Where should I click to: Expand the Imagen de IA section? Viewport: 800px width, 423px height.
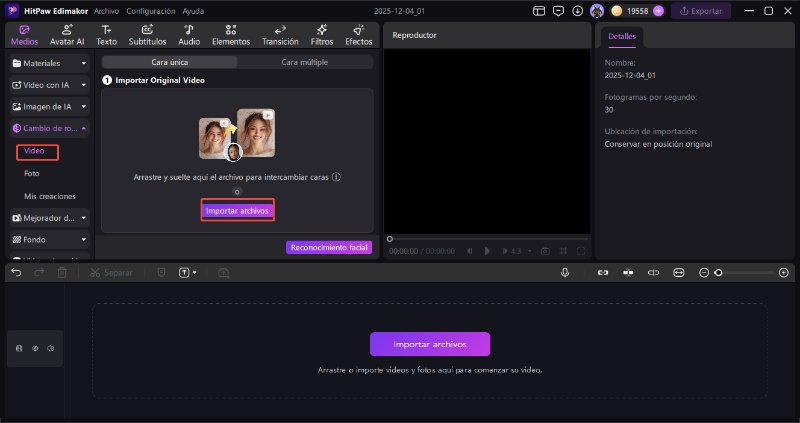coord(50,106)
